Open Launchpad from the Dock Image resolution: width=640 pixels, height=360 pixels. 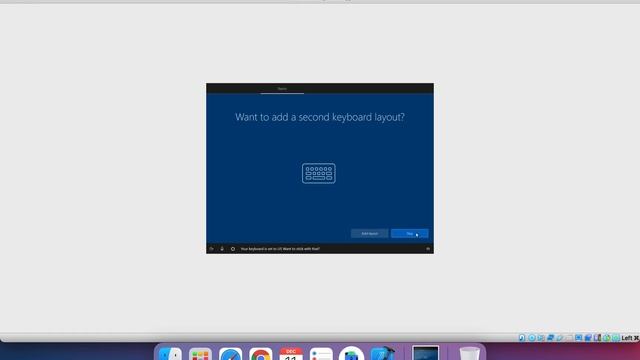tap(200, 353)
